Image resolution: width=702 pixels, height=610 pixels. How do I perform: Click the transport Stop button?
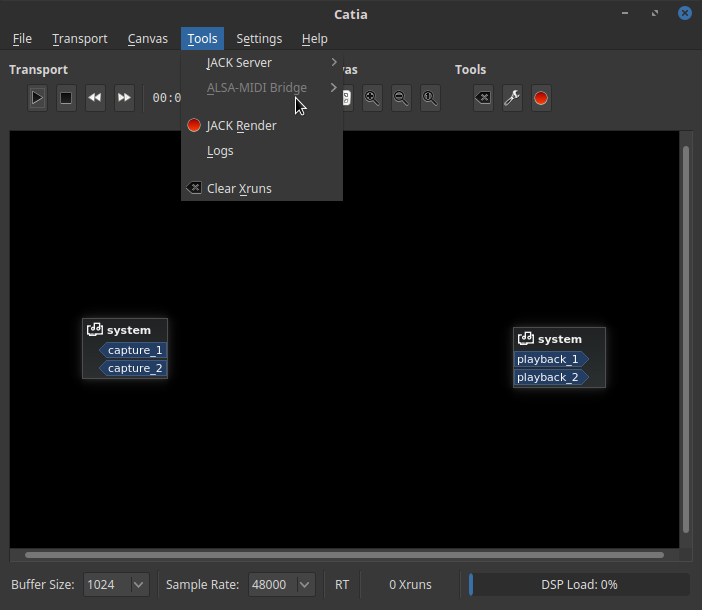coord(66,98)
